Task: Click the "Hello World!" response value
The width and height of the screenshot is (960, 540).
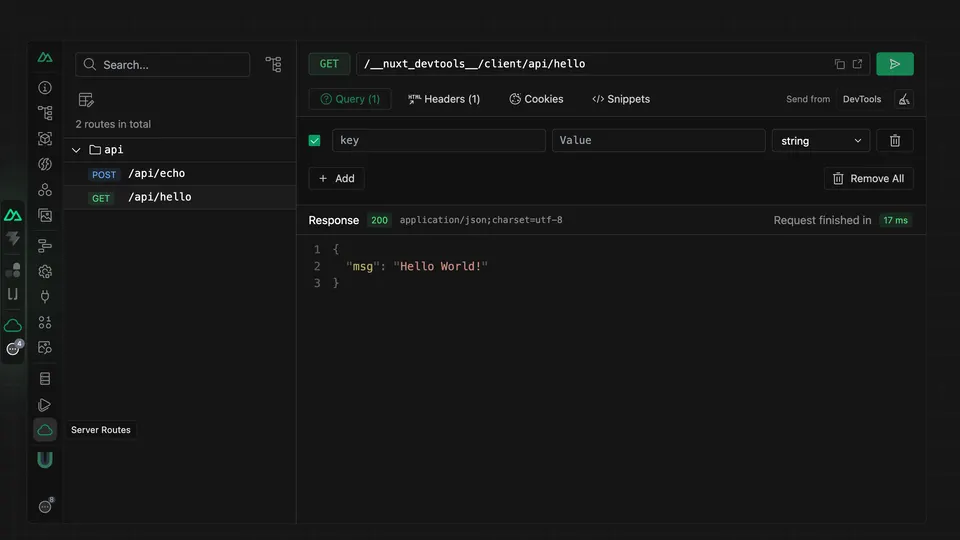Action: click(441, 266)
